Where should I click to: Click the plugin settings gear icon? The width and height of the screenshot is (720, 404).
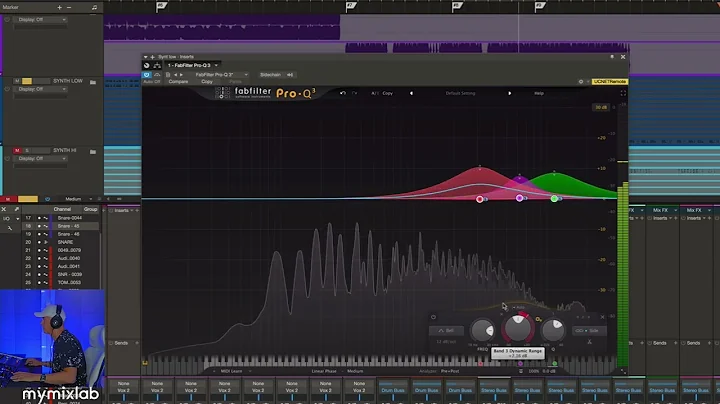(x=581, y=82)
